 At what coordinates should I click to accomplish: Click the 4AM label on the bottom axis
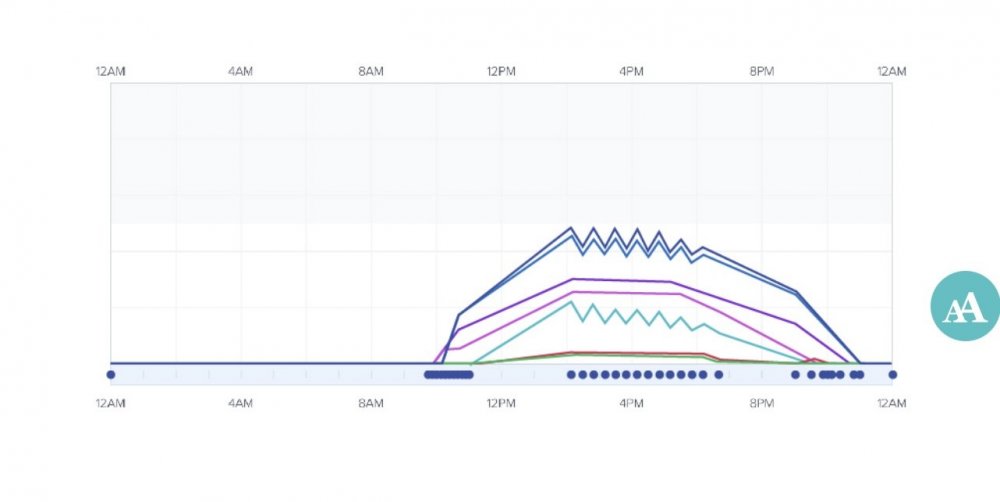pos(240,403)
